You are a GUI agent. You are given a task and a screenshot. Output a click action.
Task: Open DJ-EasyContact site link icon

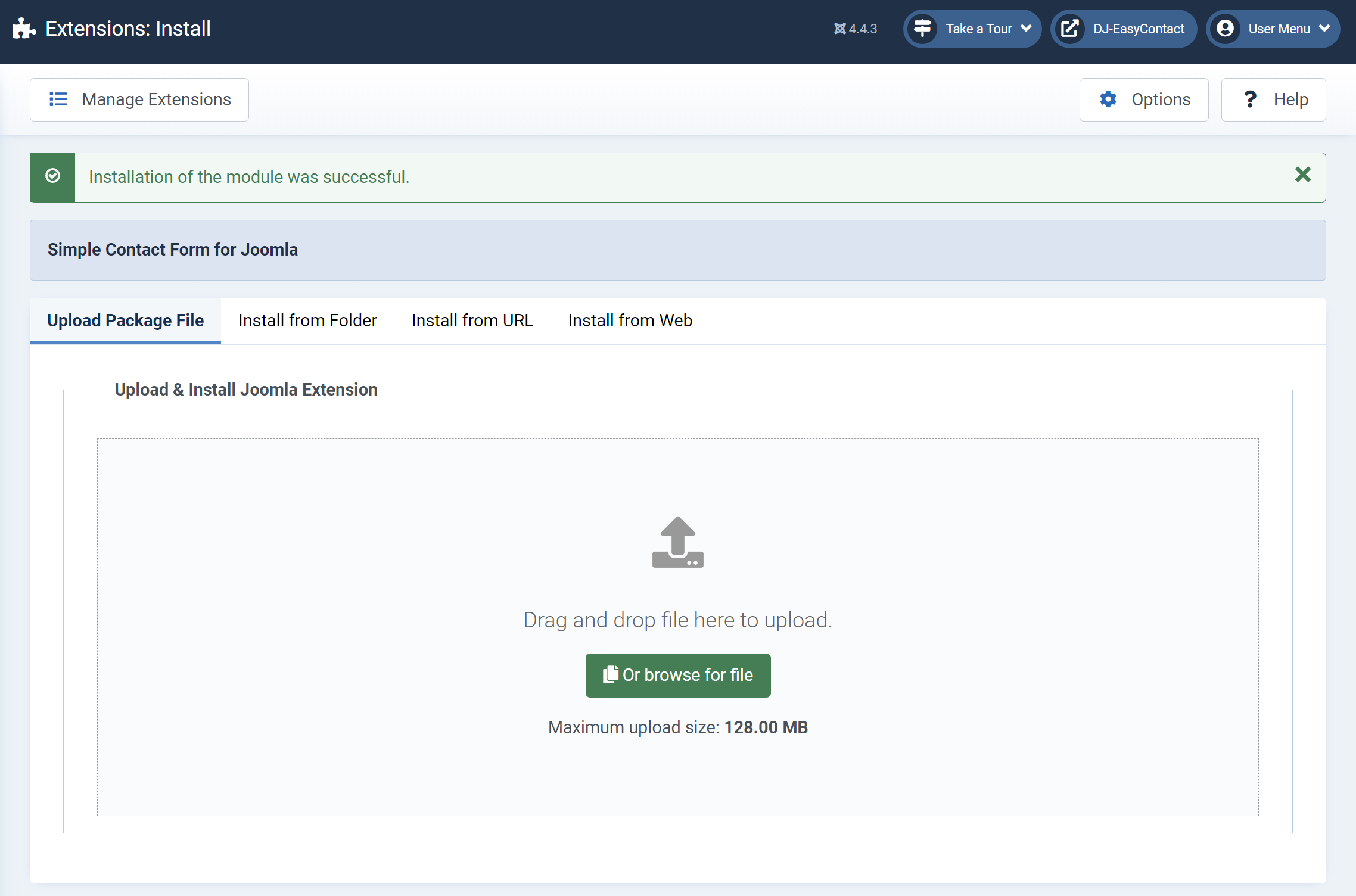pos(1070,29)
